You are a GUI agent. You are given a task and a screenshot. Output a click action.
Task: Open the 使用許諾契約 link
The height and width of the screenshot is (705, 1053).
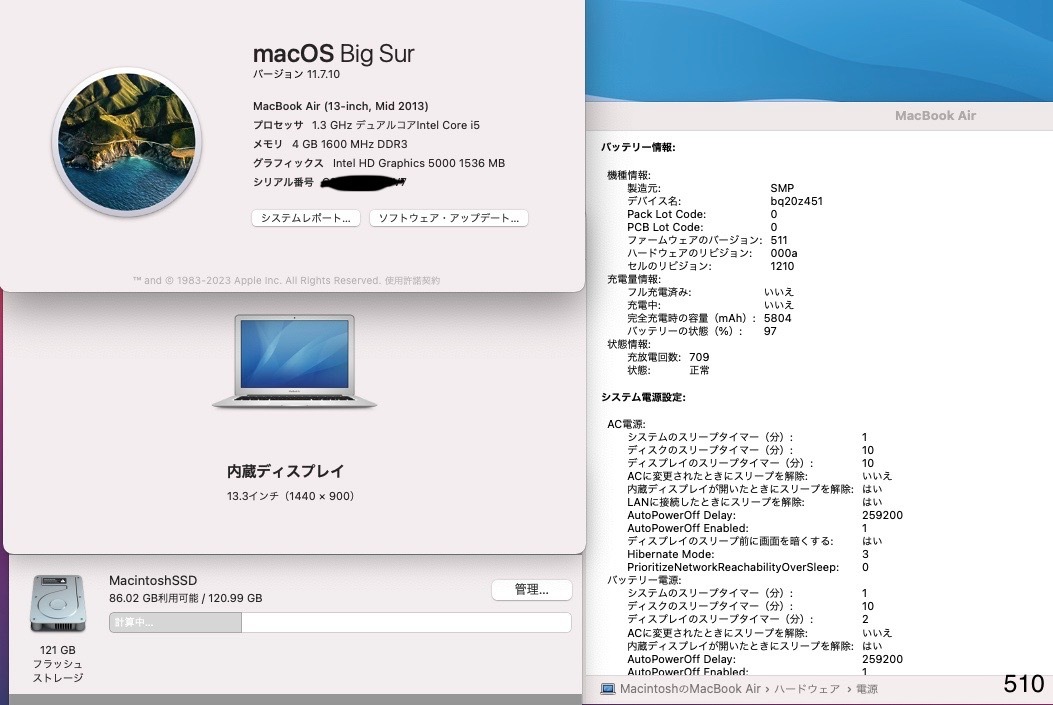point(412,280)
